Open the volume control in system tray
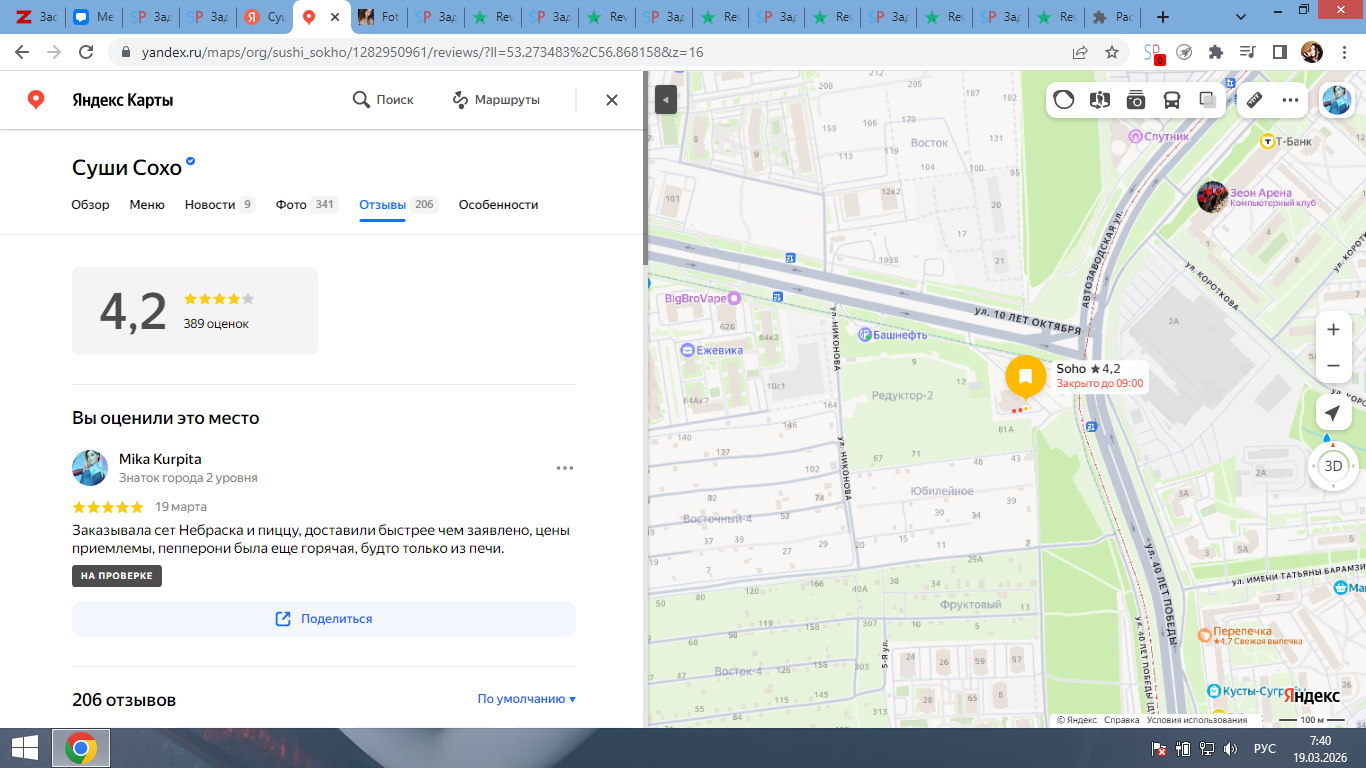This screenshot has width=1366, height=768. (1231, 748)
